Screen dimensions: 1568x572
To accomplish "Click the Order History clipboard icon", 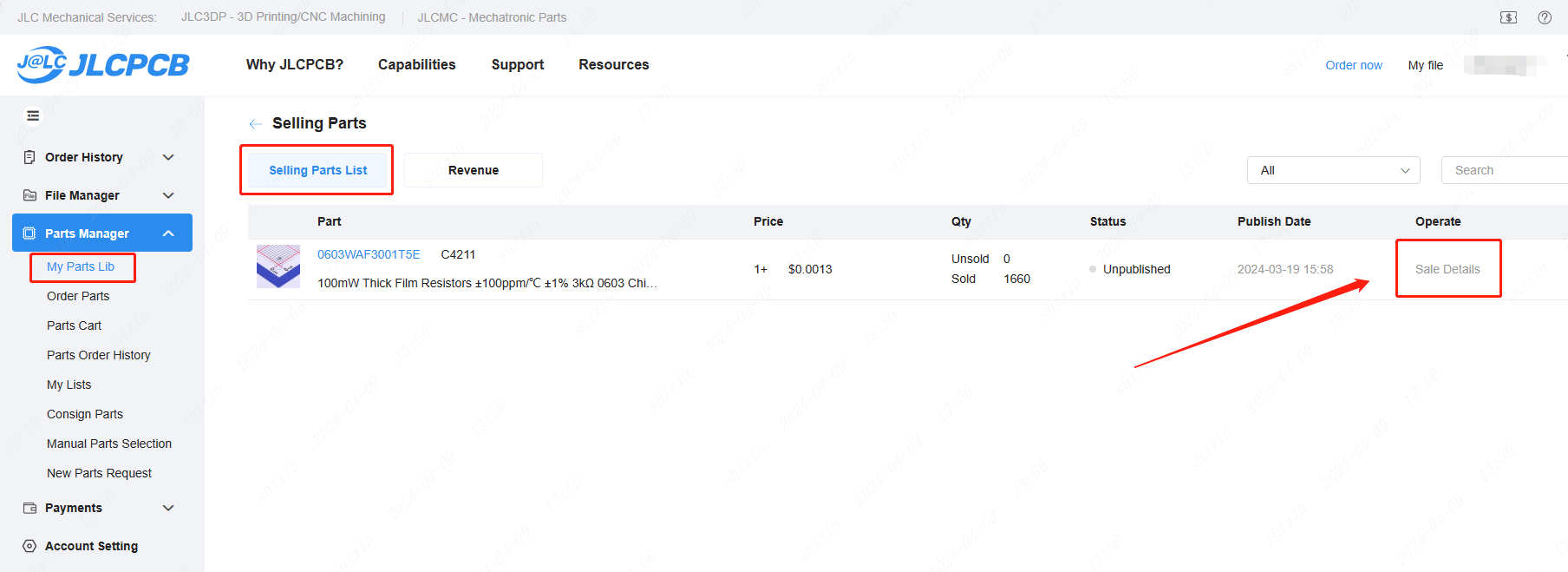I will click(x=29, y=157).
